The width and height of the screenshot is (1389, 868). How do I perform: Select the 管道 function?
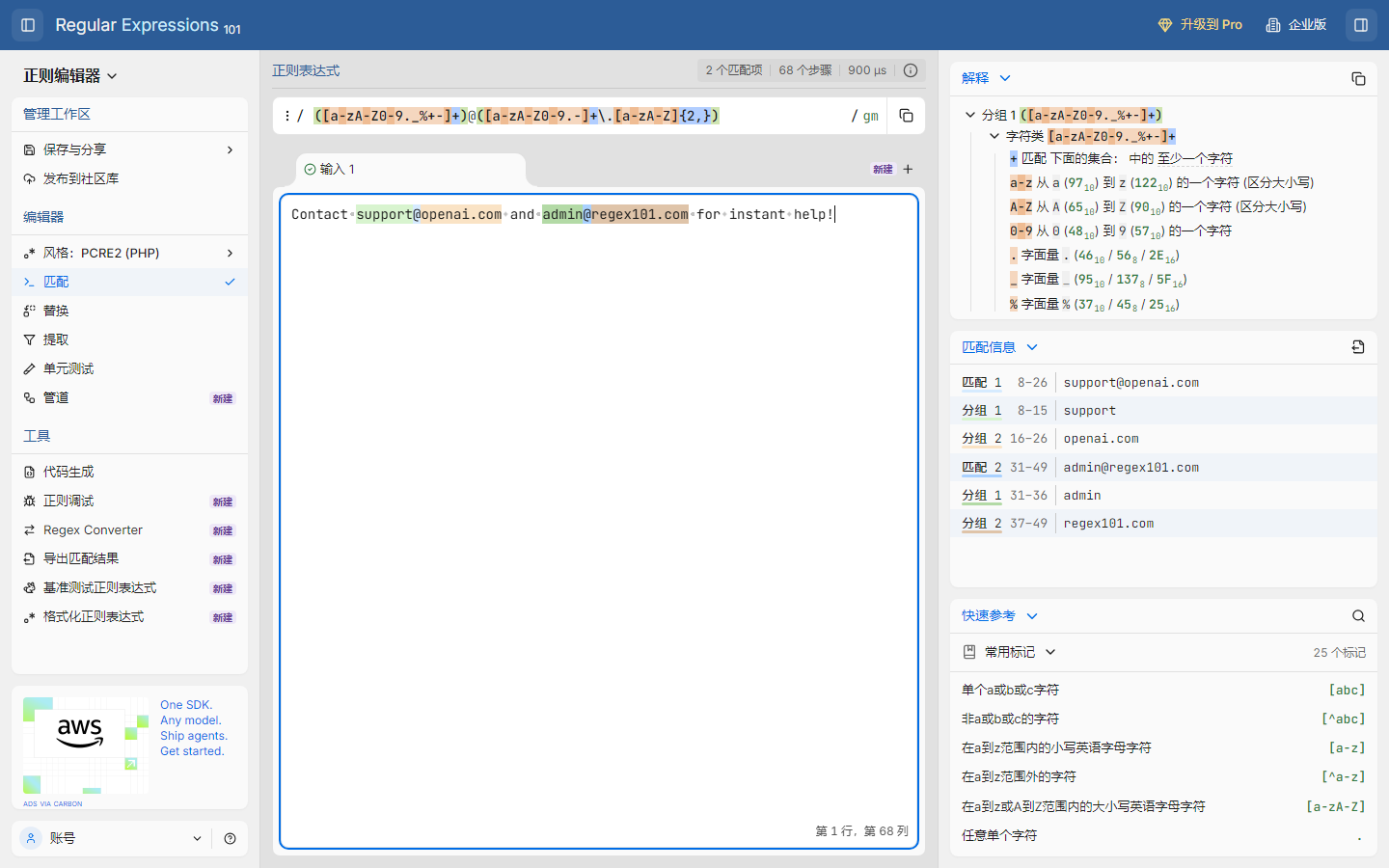coord(130,397)
